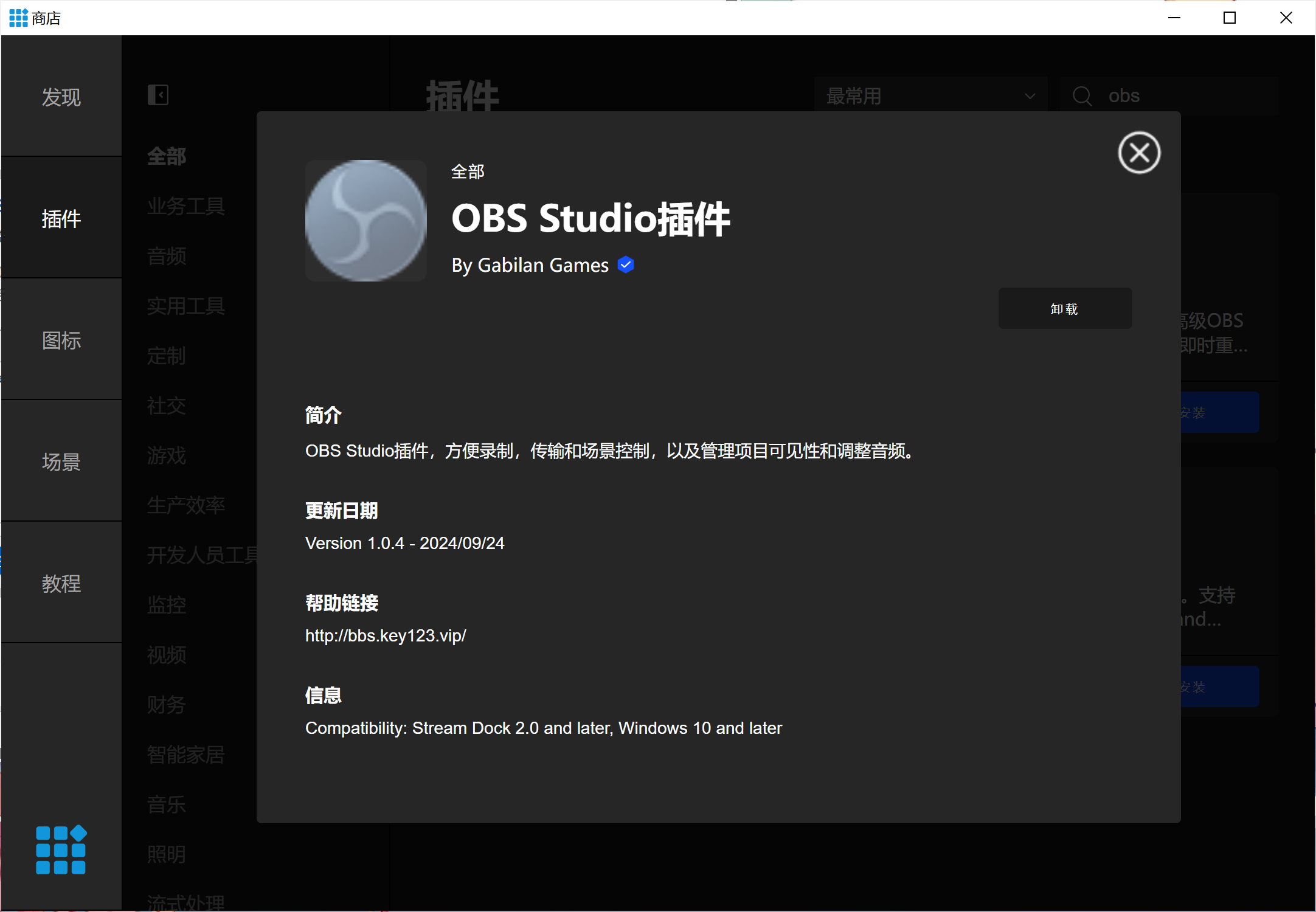Screen dimensions: 1316x912
Task: Collapse the category sidebar panel
Action: tap(158, 95)
